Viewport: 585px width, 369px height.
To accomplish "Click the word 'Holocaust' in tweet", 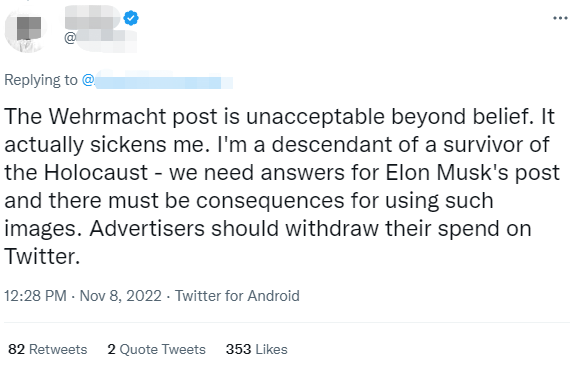I will pos(96,172).
